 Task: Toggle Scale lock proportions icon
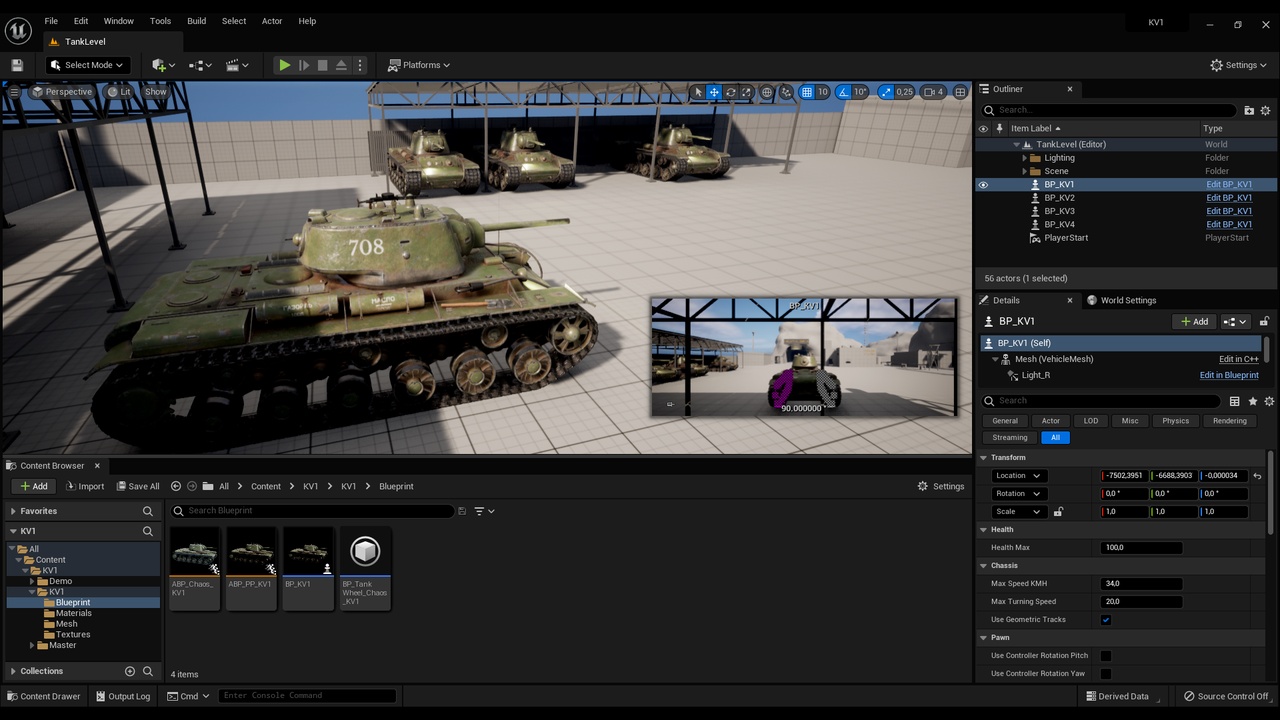1058,512
